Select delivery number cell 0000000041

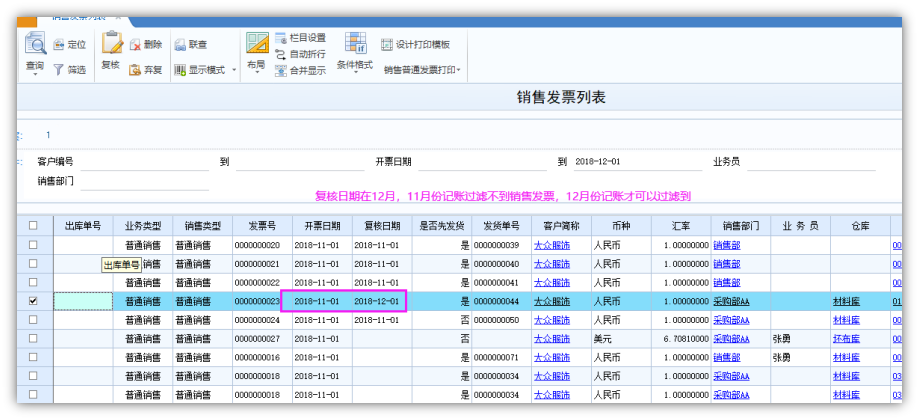click(502, 282)
